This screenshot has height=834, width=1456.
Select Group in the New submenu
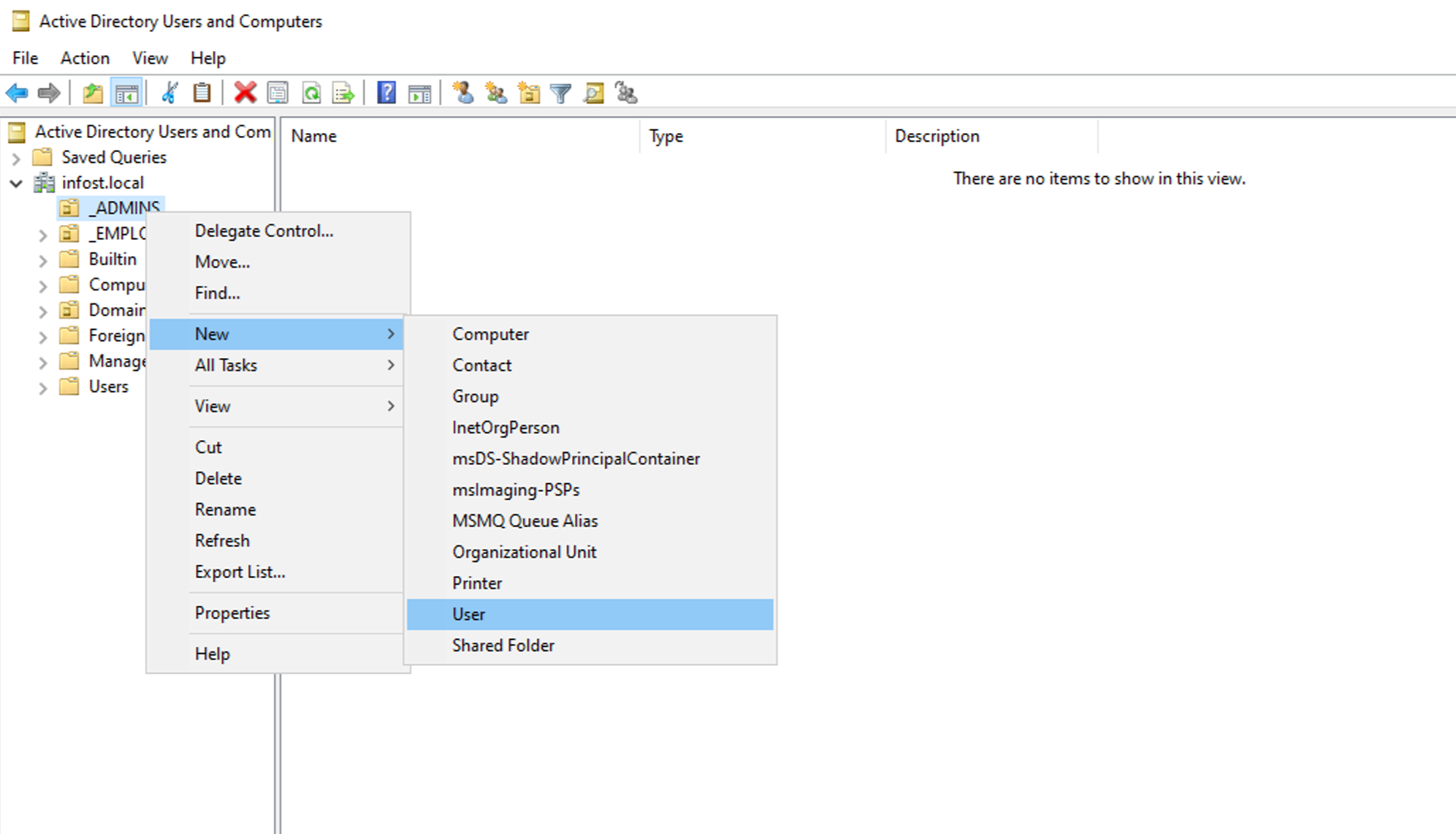590,396
